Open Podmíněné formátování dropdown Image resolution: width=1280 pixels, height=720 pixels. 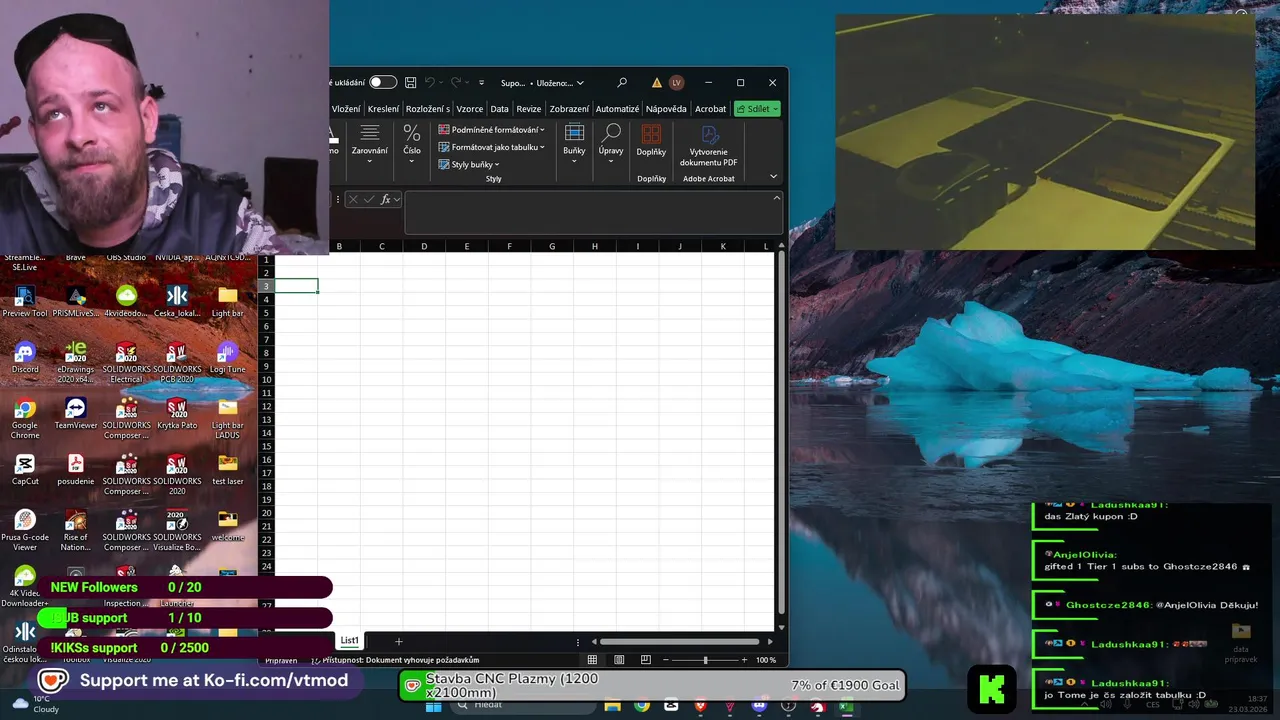click(x=491, y=130)
